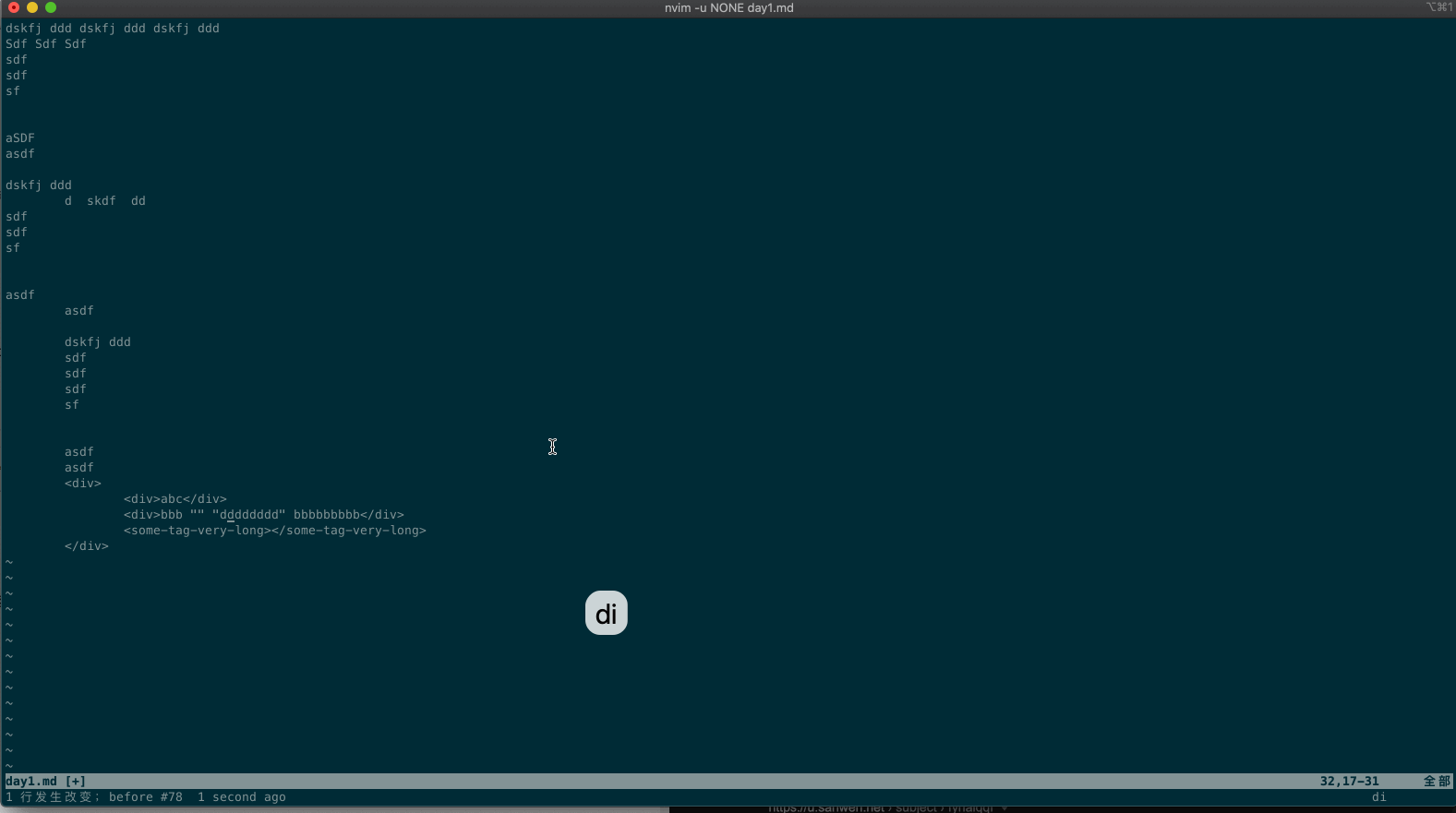
Task: Click the '<div>abc</div>' line
Action: pos(175,498)
